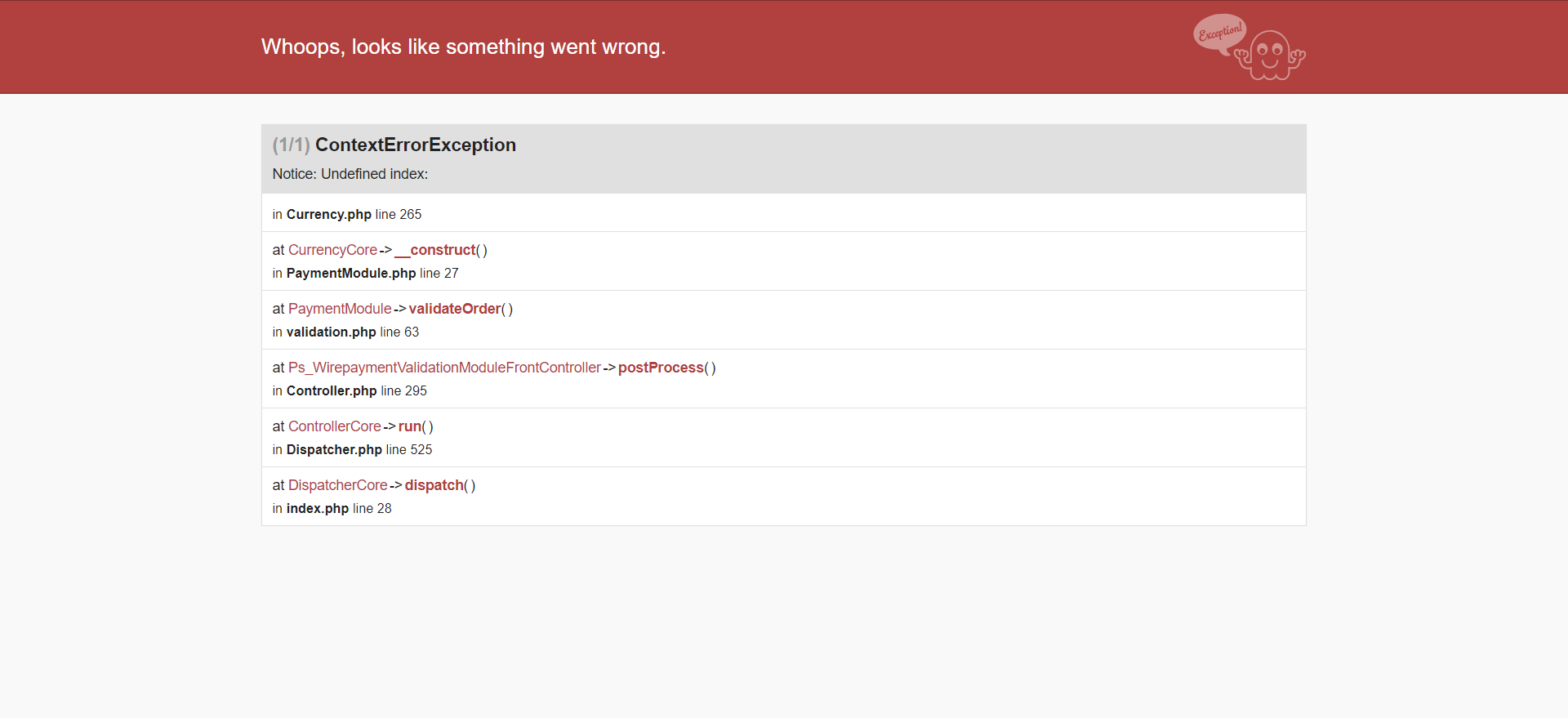
Task: Click the index.php file name
Action: click(x=317, y=508)
